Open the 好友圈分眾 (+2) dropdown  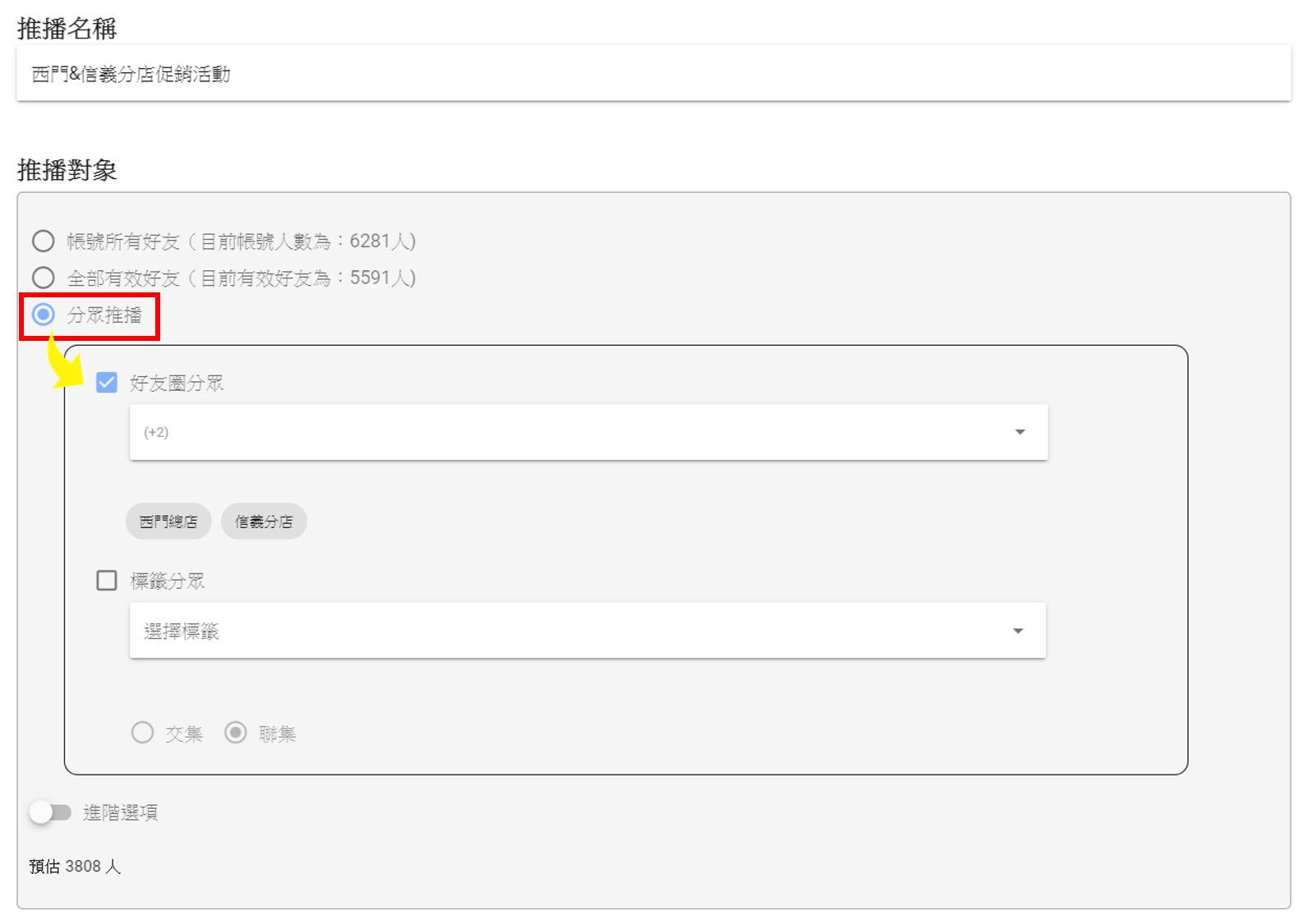pos(575,432)
